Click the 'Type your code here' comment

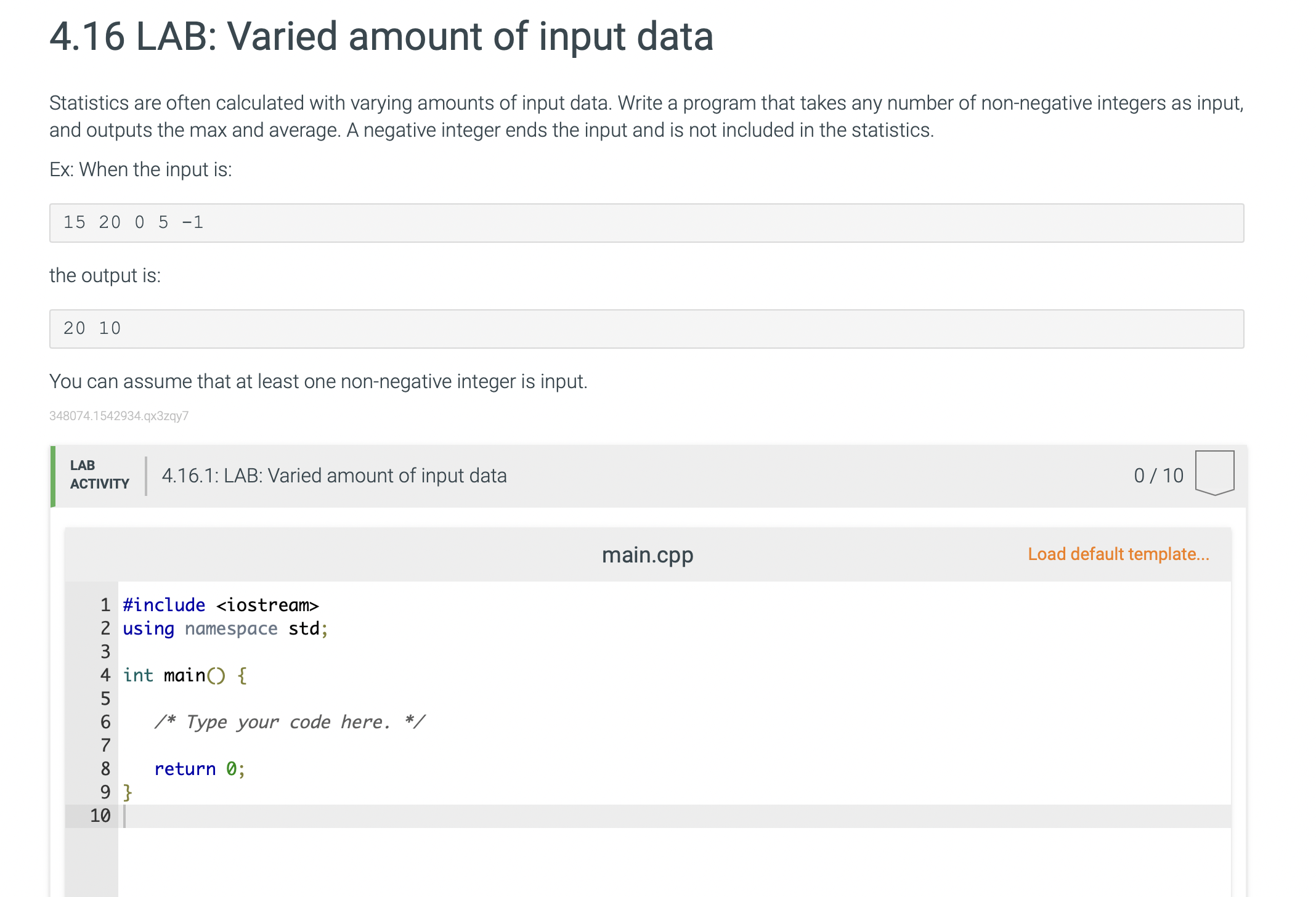click(x=290, y=722)
